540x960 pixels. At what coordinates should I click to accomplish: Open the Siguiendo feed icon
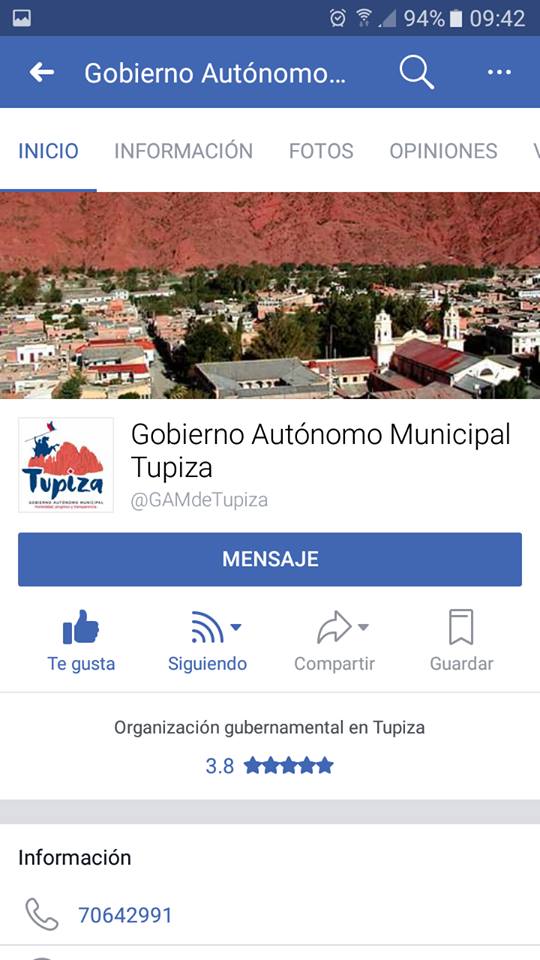207,627
